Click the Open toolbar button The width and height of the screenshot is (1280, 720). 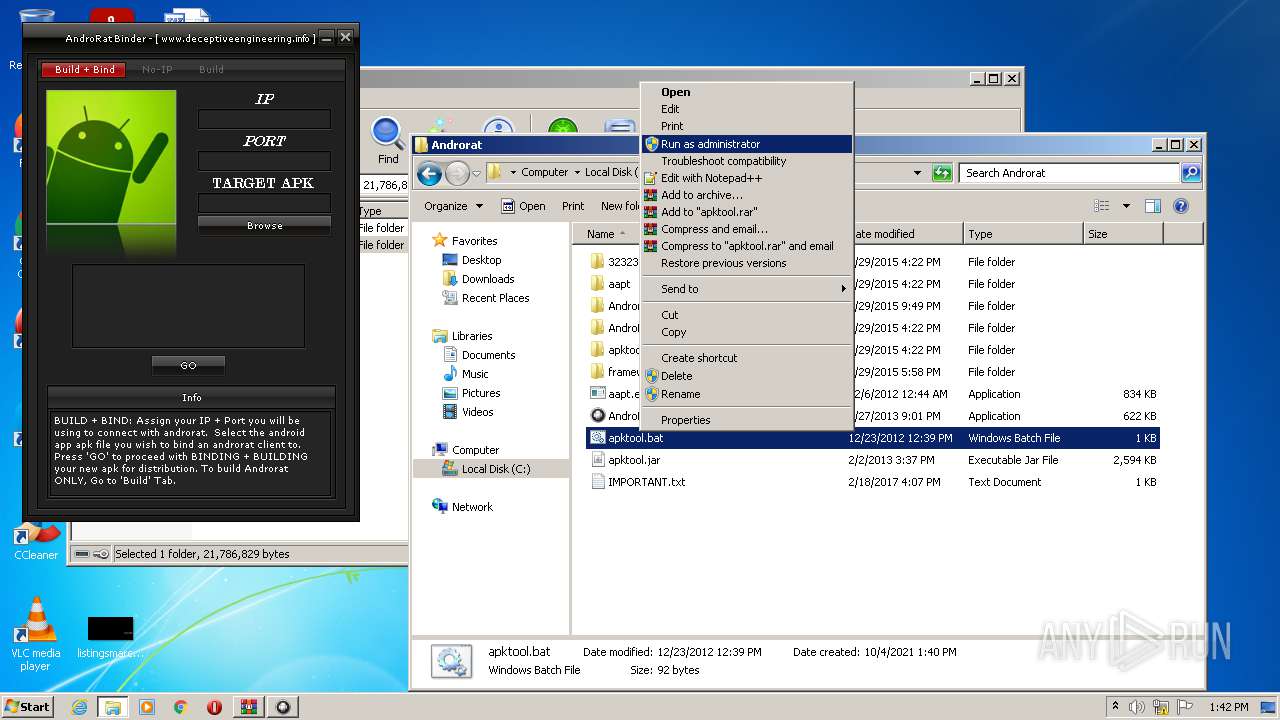tap(523, 206)
